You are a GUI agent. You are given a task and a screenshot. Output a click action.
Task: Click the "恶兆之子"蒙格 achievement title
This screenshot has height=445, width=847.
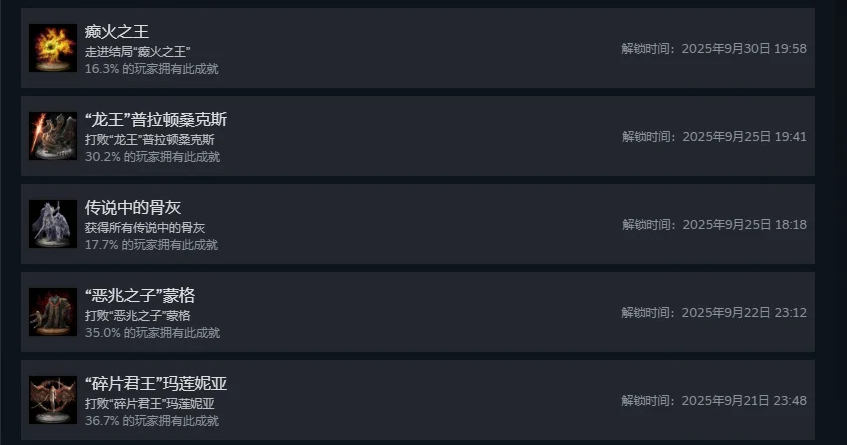140,295
